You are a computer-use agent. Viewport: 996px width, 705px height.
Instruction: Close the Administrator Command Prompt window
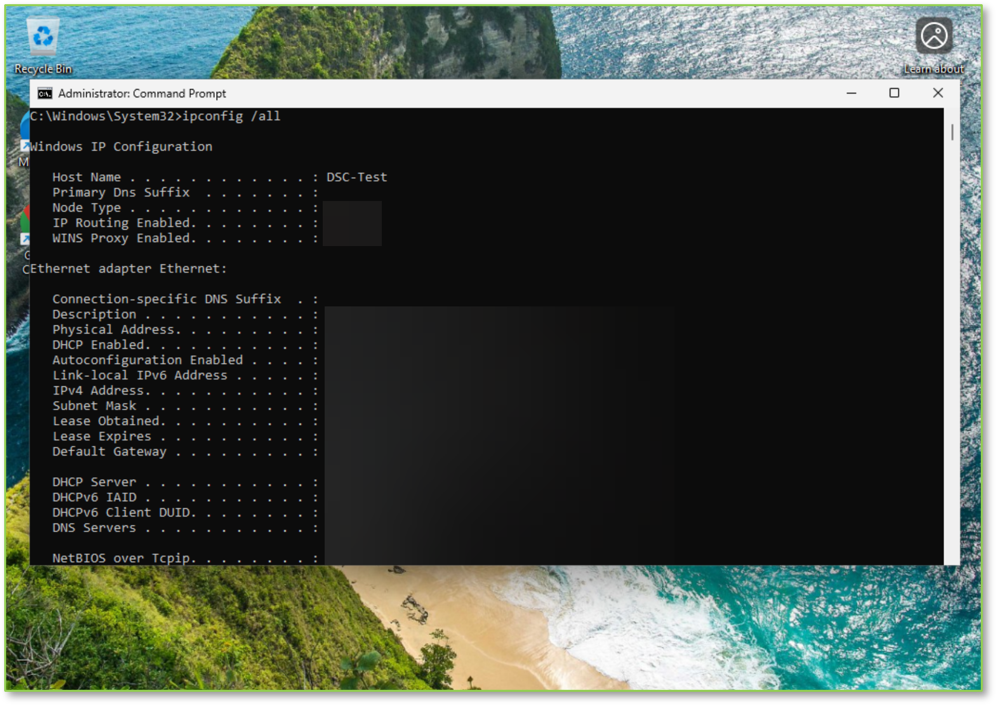(x=938, y=93)
